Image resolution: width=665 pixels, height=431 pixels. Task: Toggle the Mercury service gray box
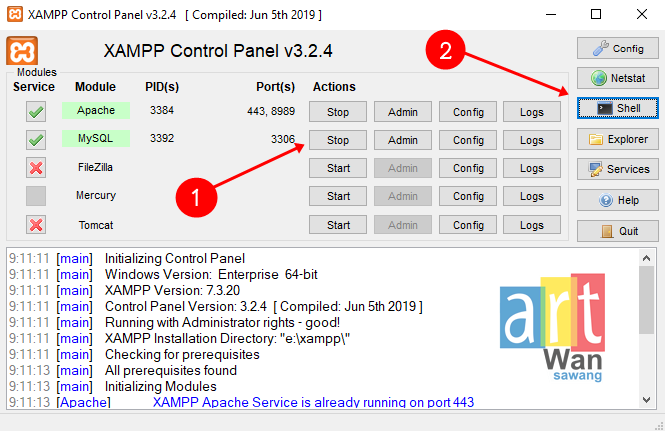[36, 196]
